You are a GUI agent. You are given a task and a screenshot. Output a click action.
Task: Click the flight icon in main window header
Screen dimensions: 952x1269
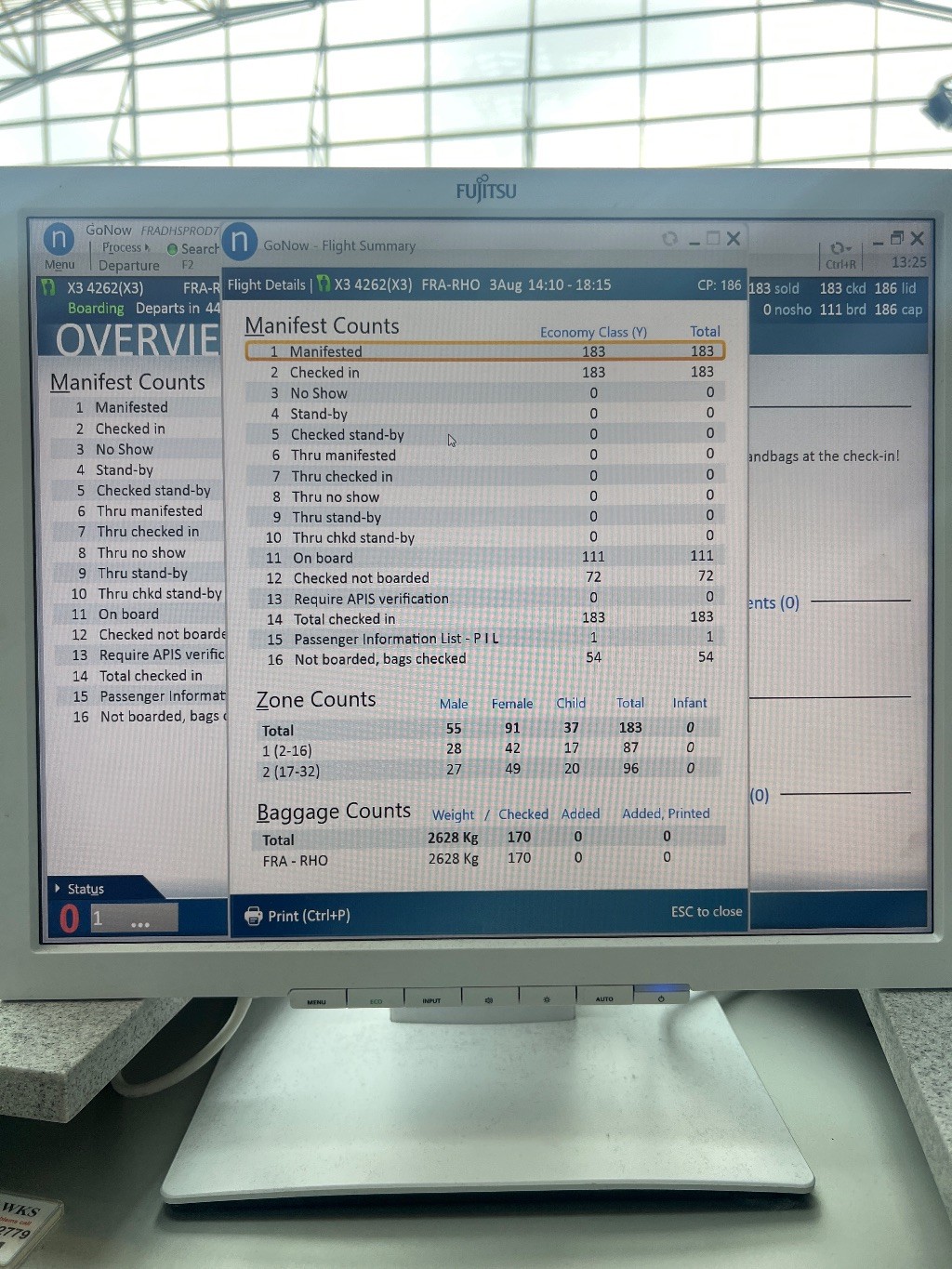coord(49,288)
